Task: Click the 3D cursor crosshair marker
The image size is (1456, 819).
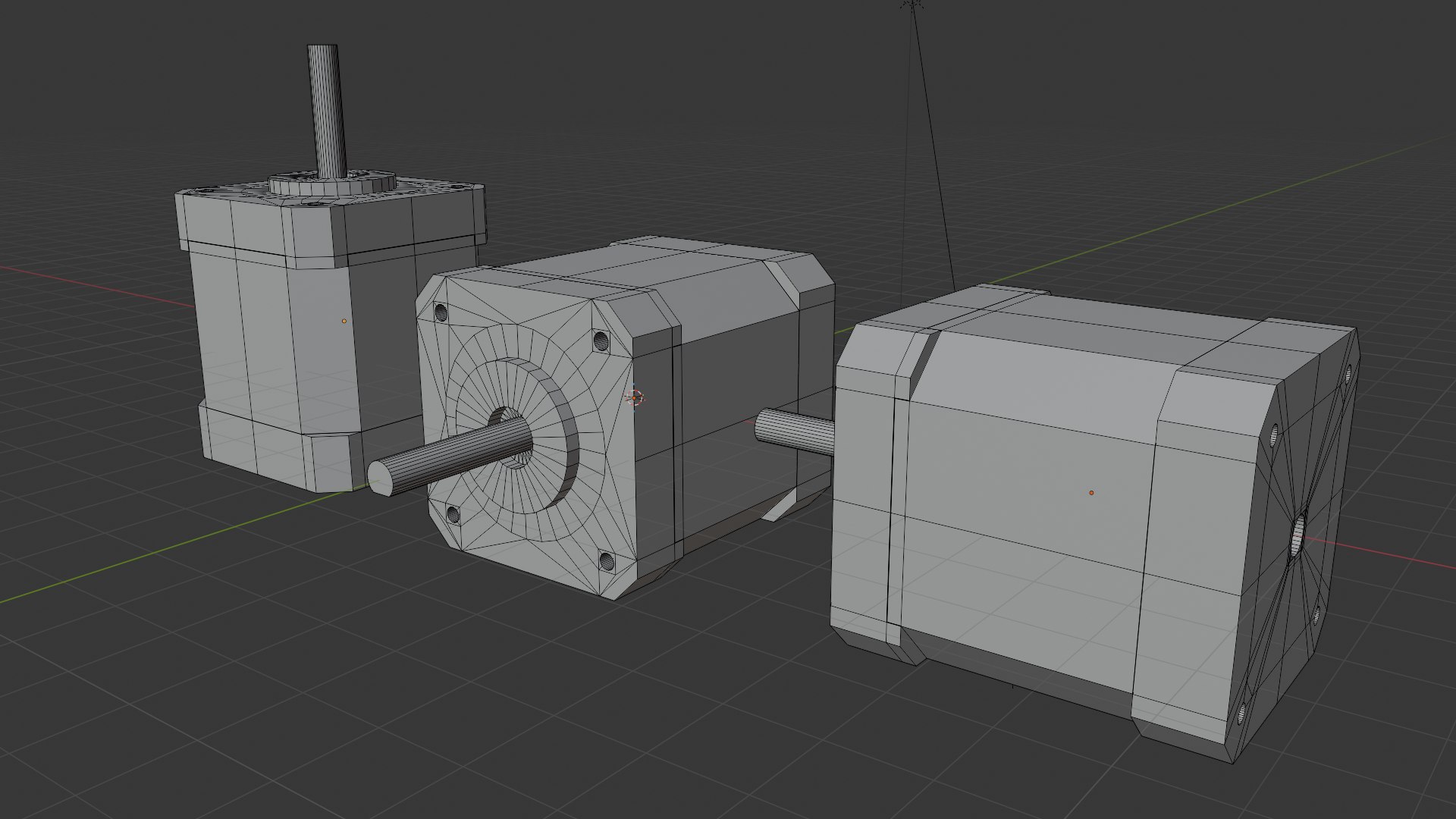Action: pyautogui.click(x=635, y=397)
